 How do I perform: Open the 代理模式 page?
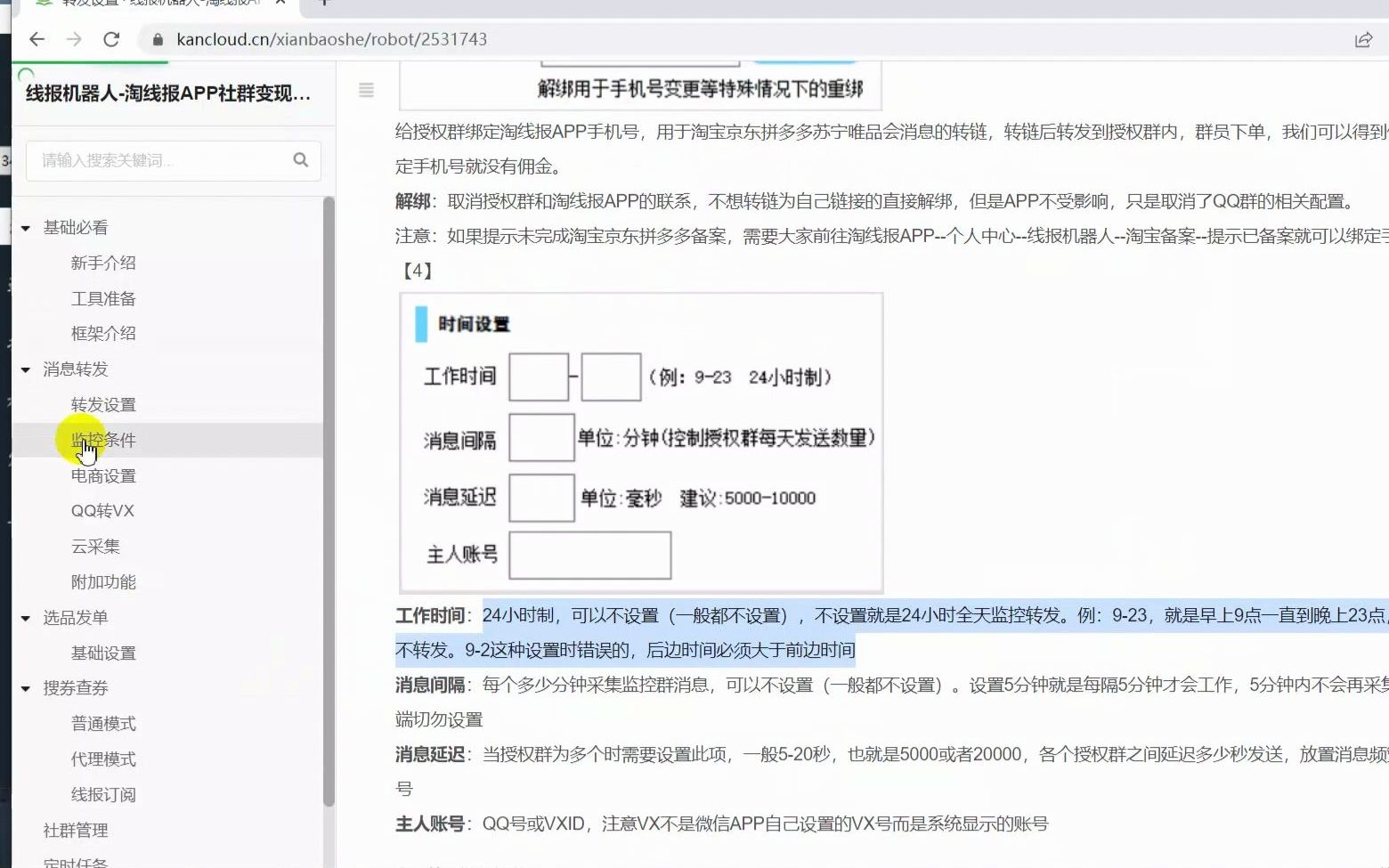[x=103, y=759]
